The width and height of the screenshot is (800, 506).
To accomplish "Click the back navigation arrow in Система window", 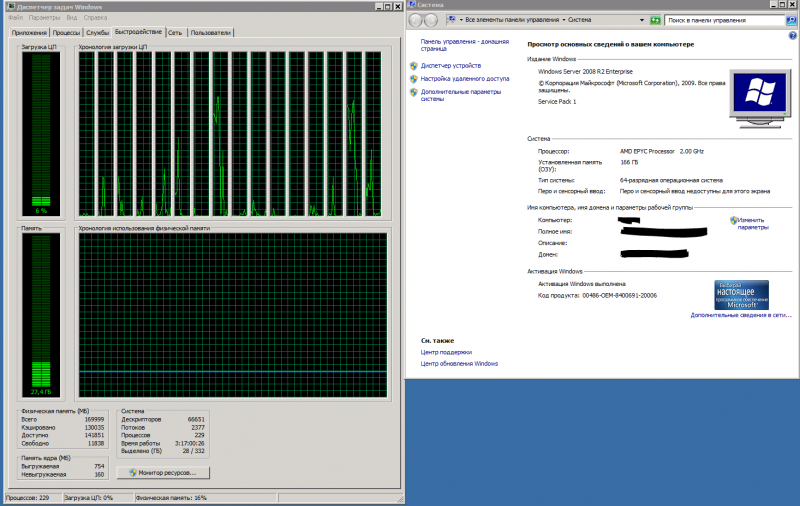I will coord(415,20).
